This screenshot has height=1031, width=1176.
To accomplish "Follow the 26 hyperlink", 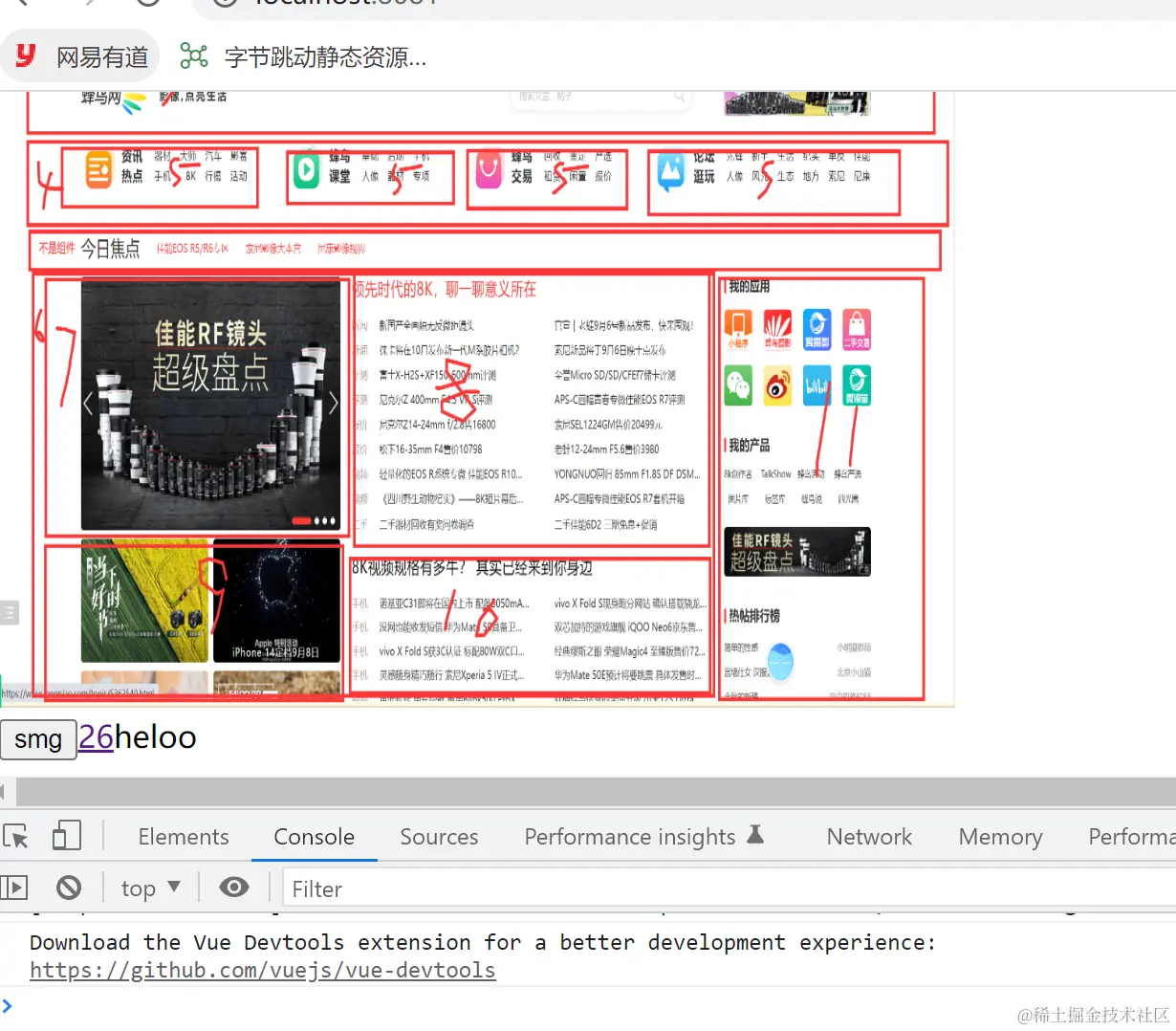I will pos(96,737).
